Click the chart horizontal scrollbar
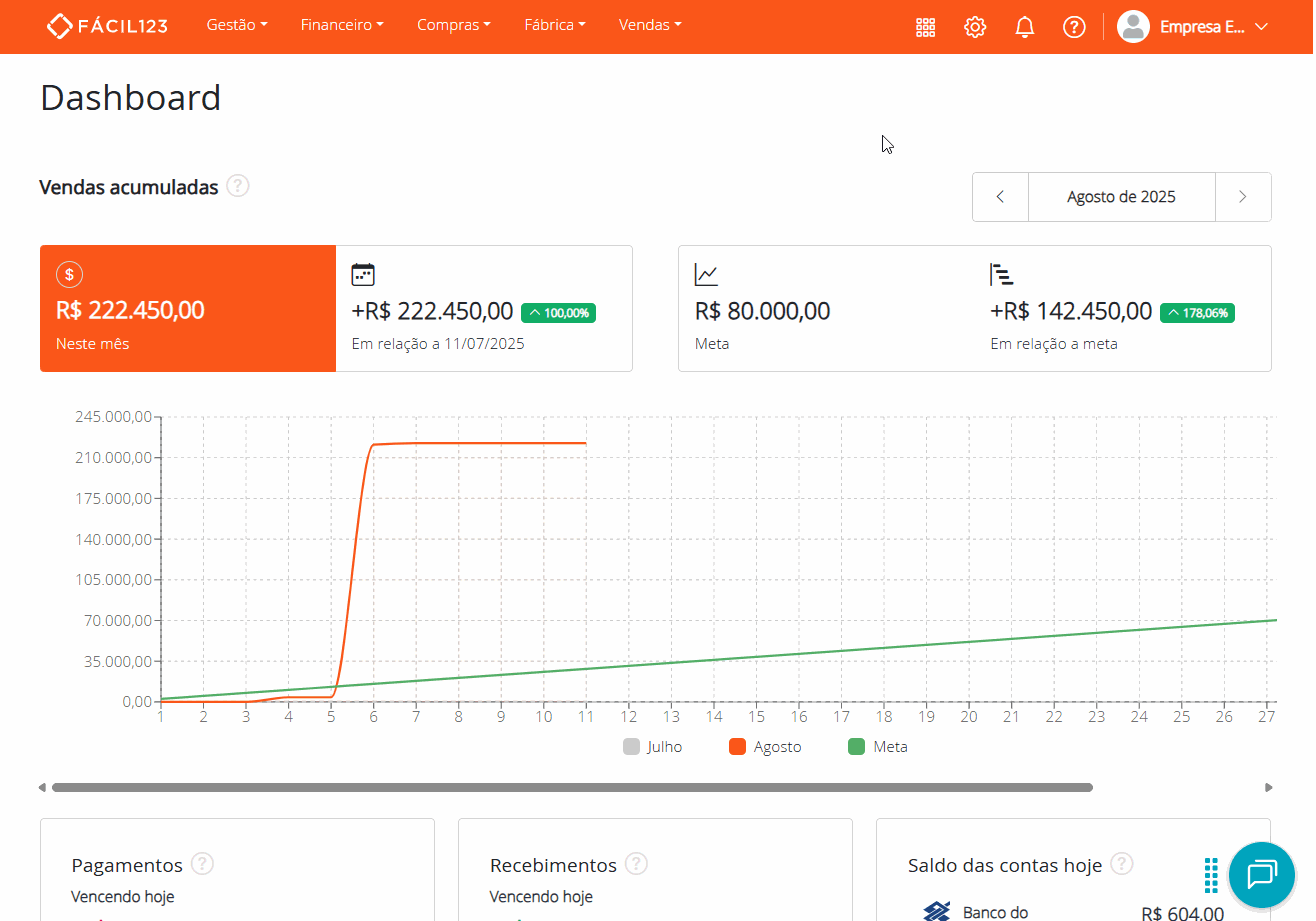The width and height of the screenshot is (1316, 921). pyautogui.click(x=572, y=788)
